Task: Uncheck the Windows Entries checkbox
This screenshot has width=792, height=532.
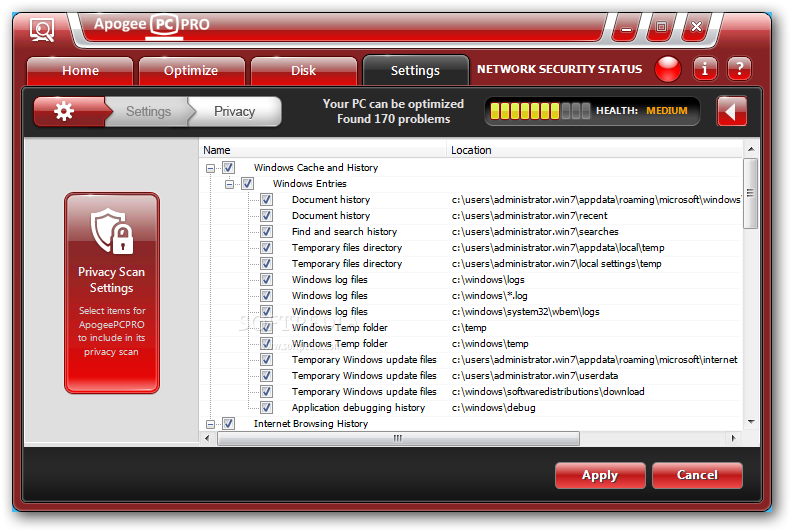Action: pos(247,183)
